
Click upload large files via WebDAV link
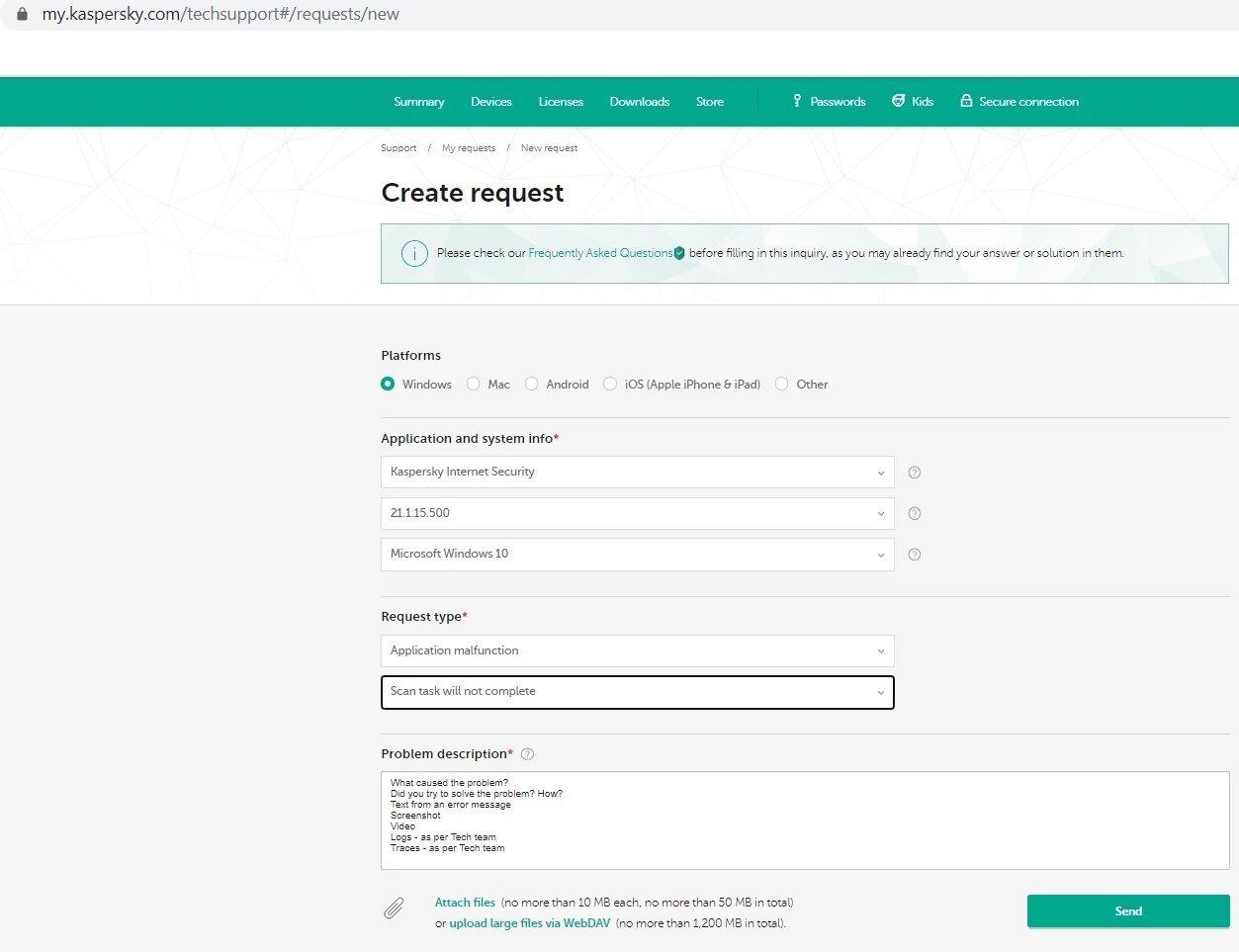click(529, 923)
